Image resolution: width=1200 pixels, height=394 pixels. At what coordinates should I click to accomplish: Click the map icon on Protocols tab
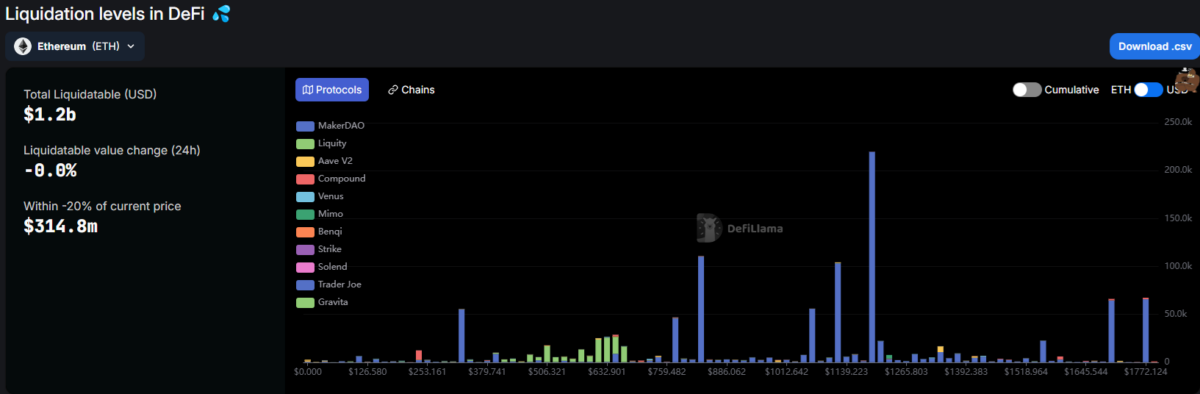(x=308, y=90)
